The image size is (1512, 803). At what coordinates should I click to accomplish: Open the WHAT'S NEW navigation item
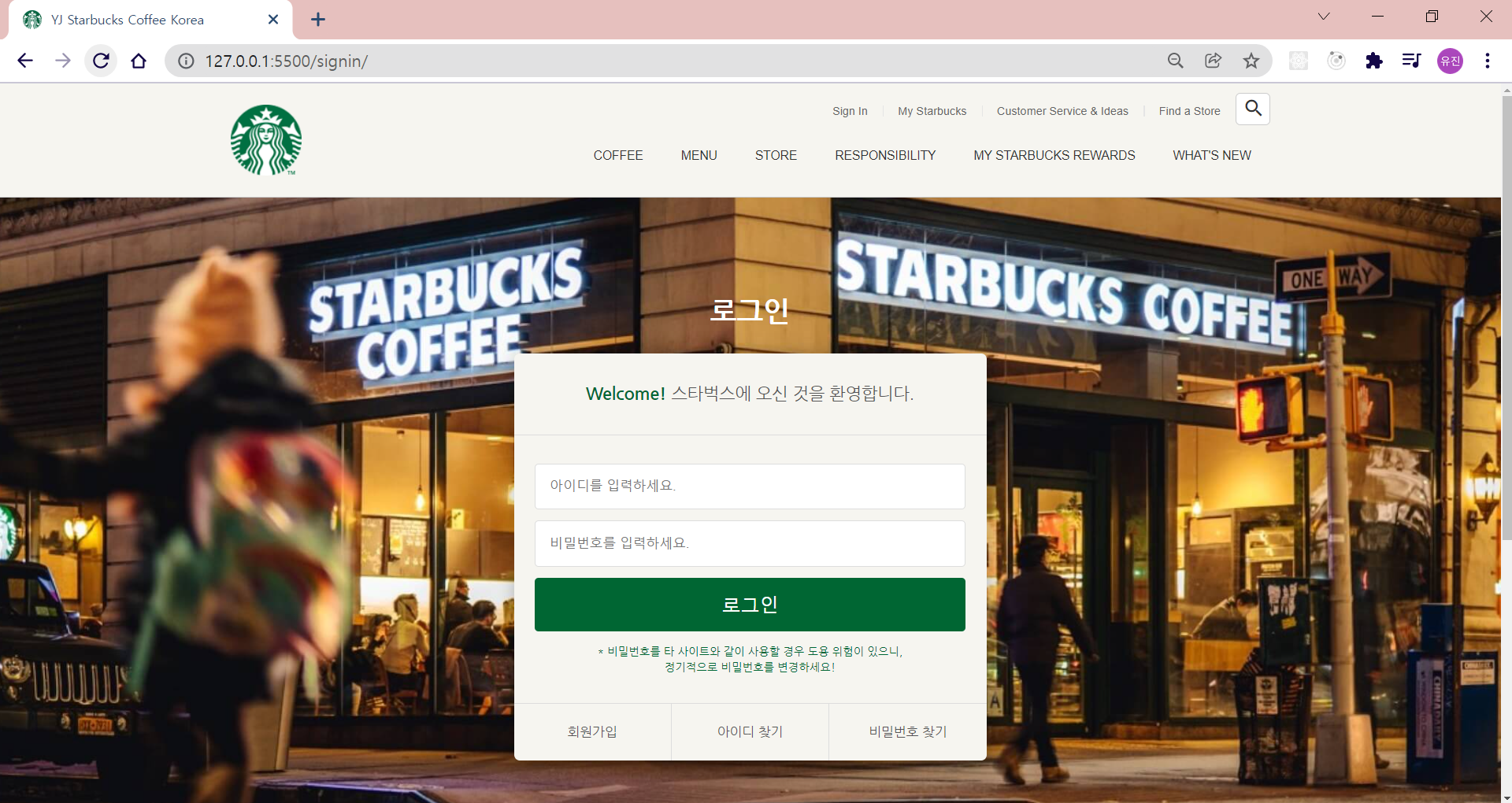[x=1212, y=155]
